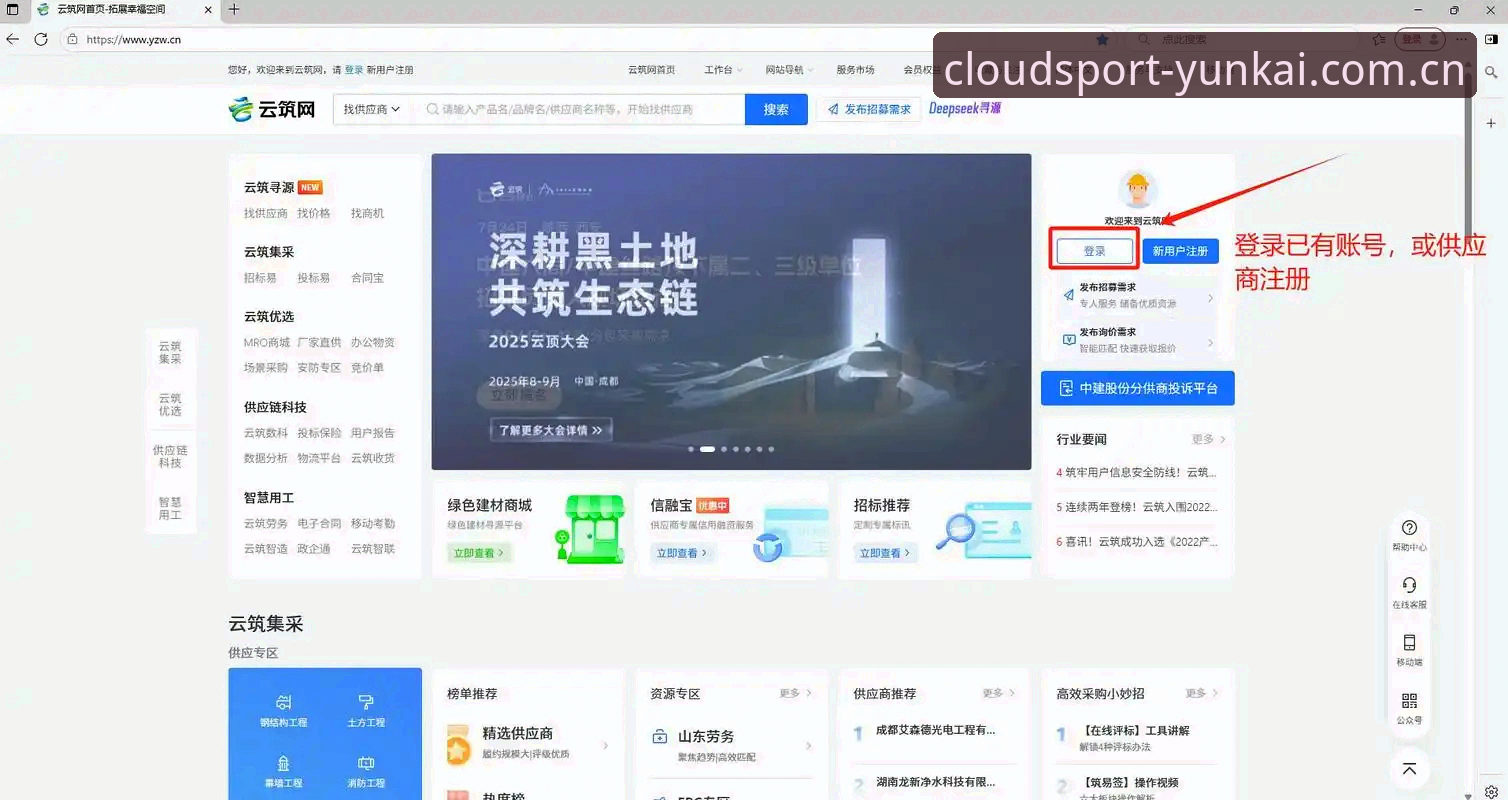
Task: Select the 幕墙工程 icon
Action: [284, 763]
